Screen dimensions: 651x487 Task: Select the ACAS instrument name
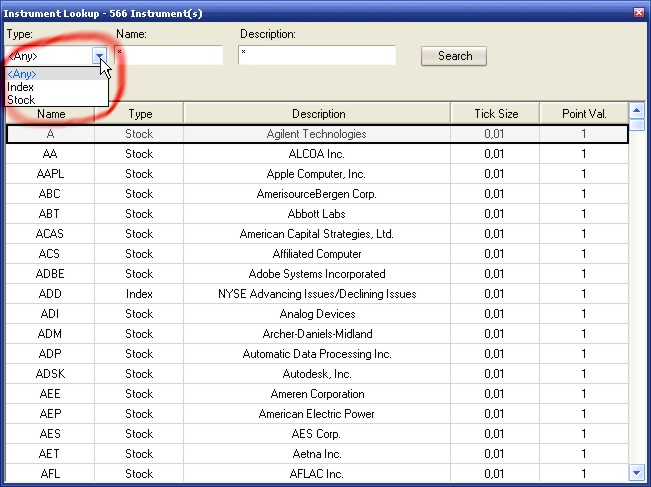[50, 234]
